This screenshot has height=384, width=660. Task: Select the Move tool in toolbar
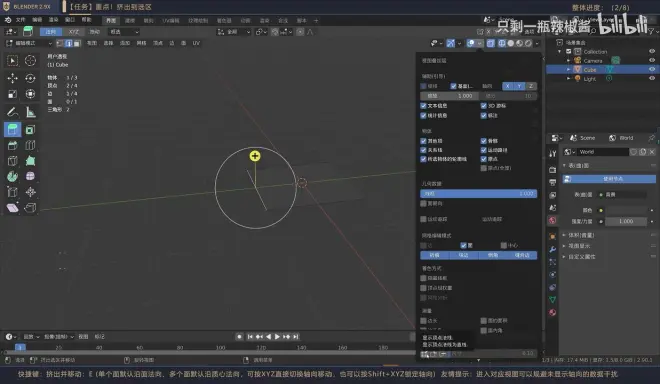tap(12, 78)
